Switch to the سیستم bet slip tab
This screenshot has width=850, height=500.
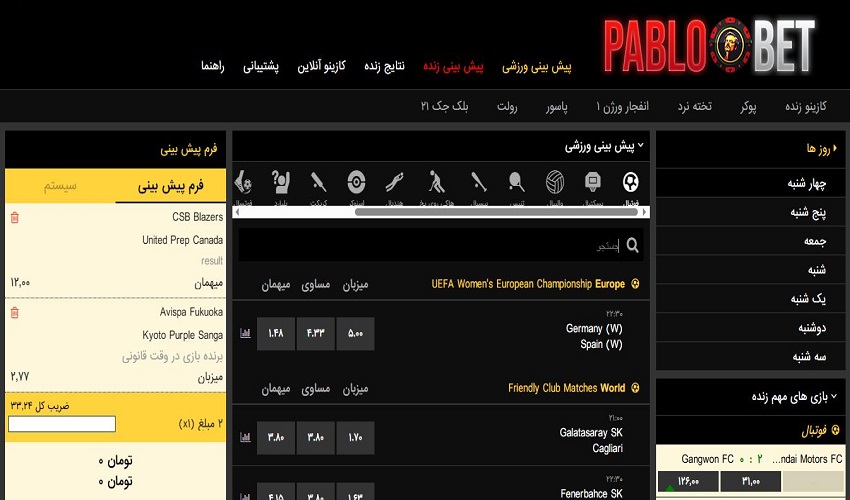59,186
